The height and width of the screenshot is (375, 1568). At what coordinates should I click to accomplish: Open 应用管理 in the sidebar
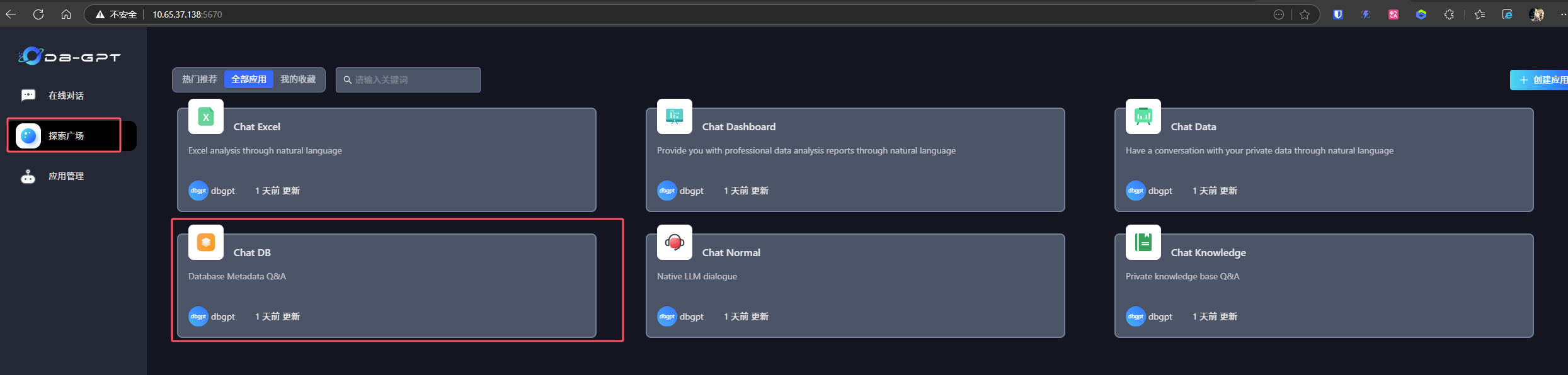click(x=66, y=176)
